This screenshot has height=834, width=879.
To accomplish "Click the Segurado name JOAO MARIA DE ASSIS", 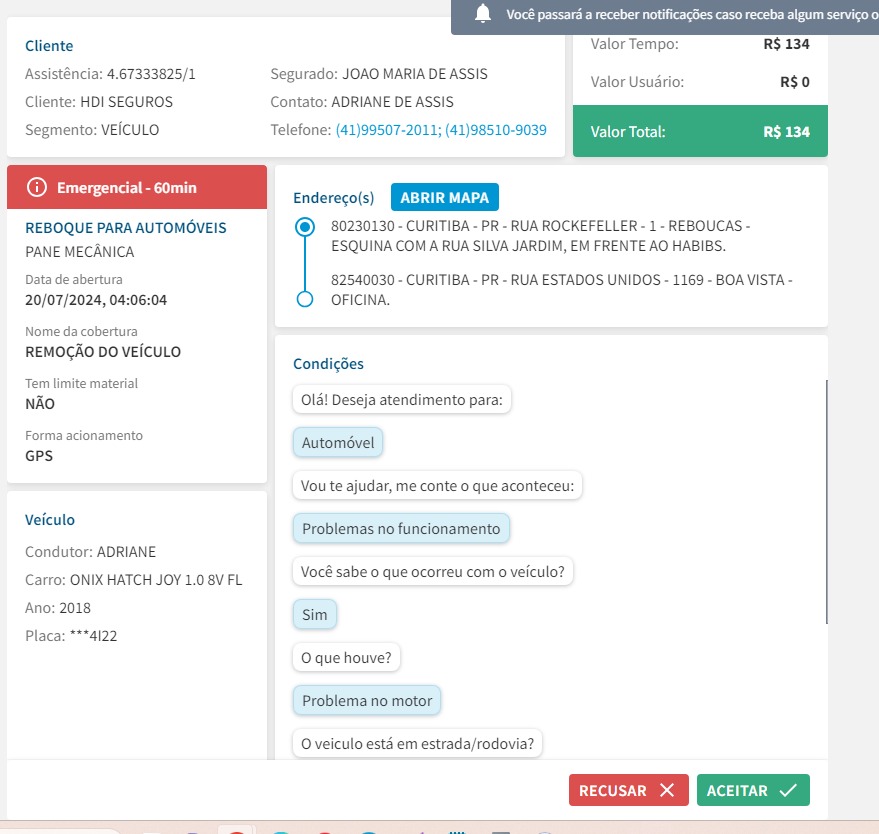I will (415, 74).
